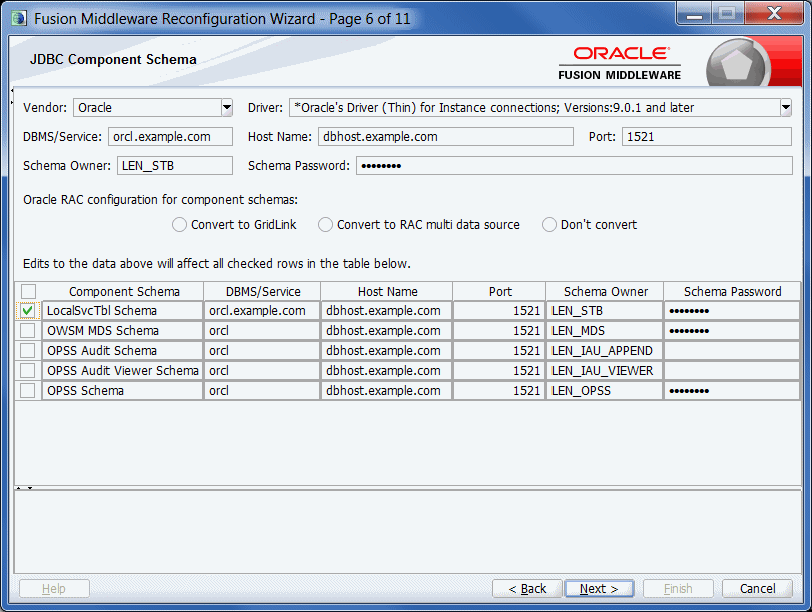Minimize the wizard window

[694, 14]
